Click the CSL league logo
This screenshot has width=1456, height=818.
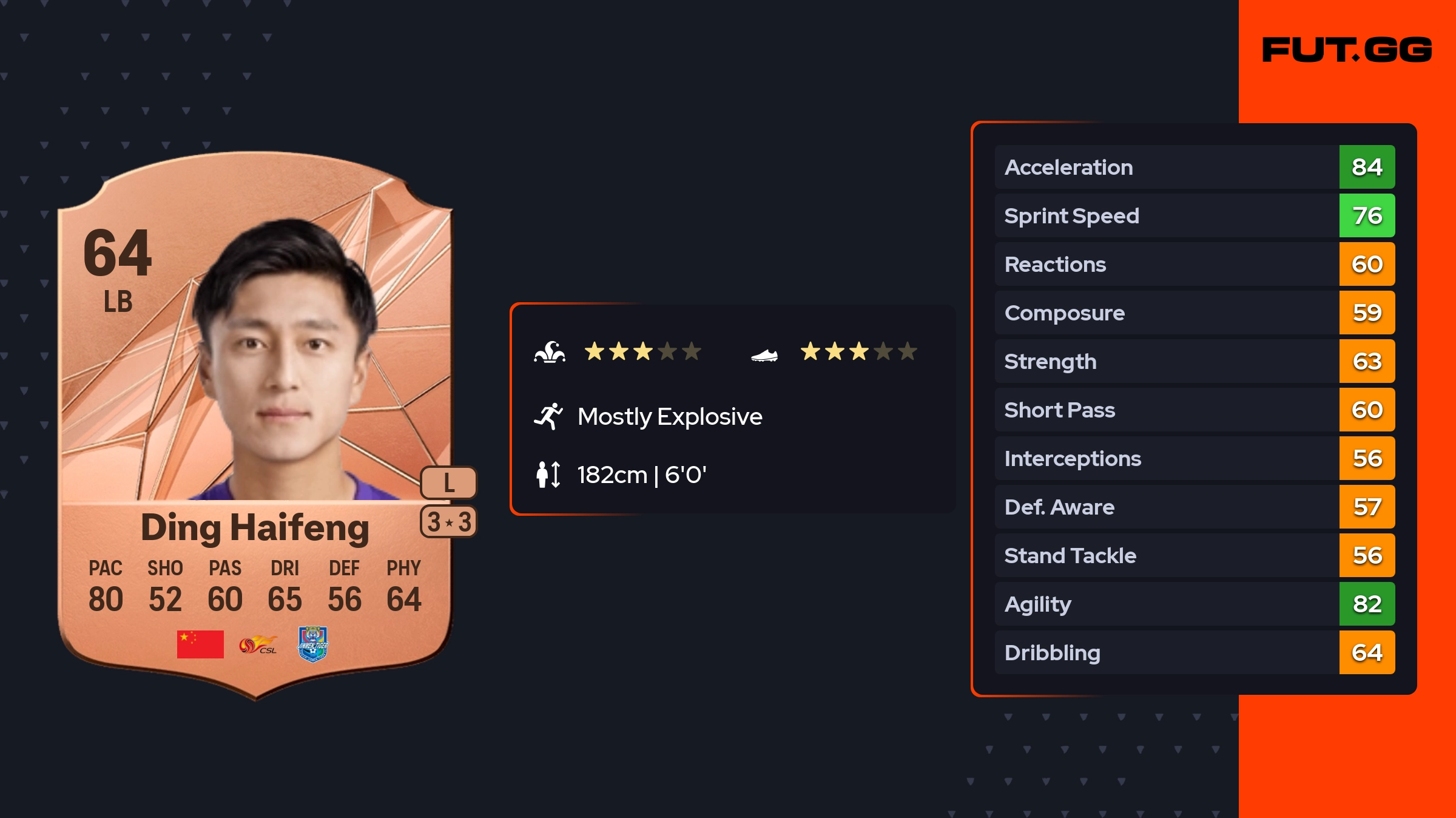pyautogui.click(x=258, y=644)
